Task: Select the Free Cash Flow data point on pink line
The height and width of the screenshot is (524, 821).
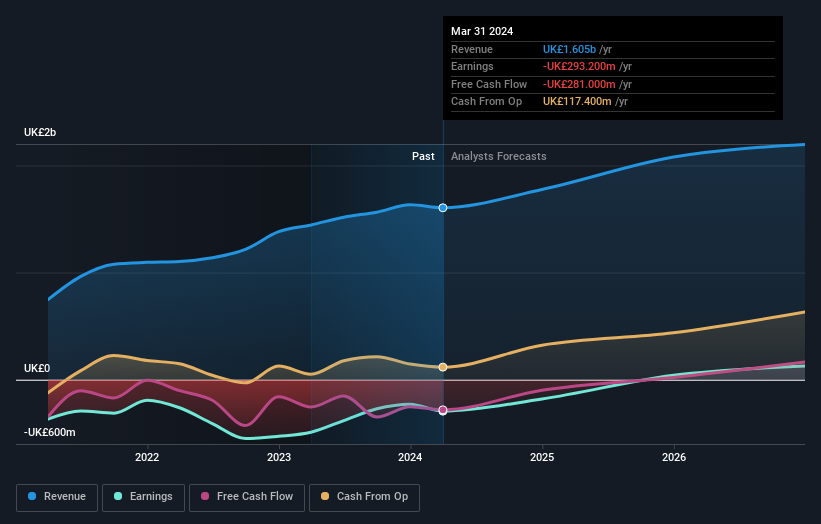Action: (443, 410)
